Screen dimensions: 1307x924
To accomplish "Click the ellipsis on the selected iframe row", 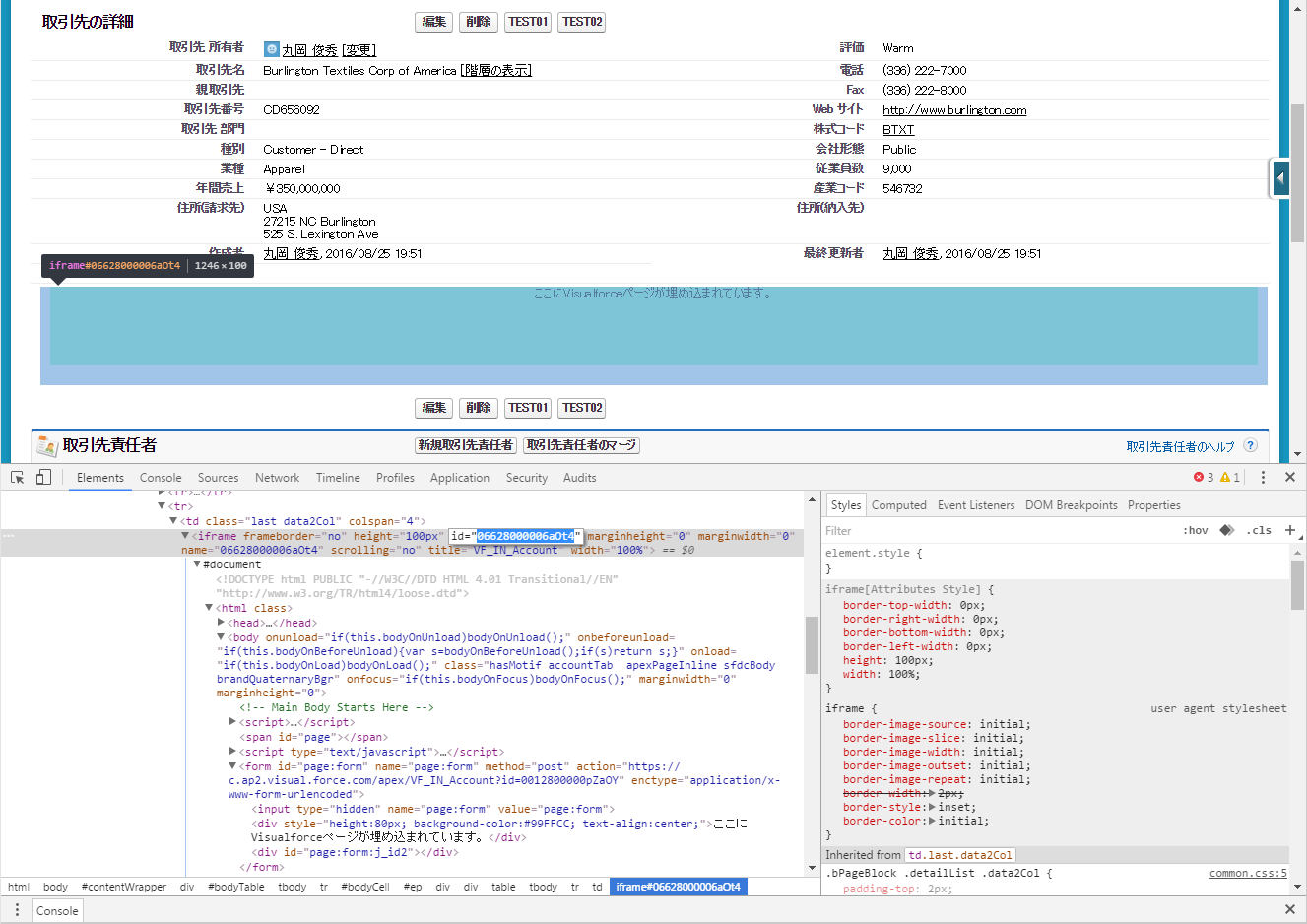I will point(9,537).
